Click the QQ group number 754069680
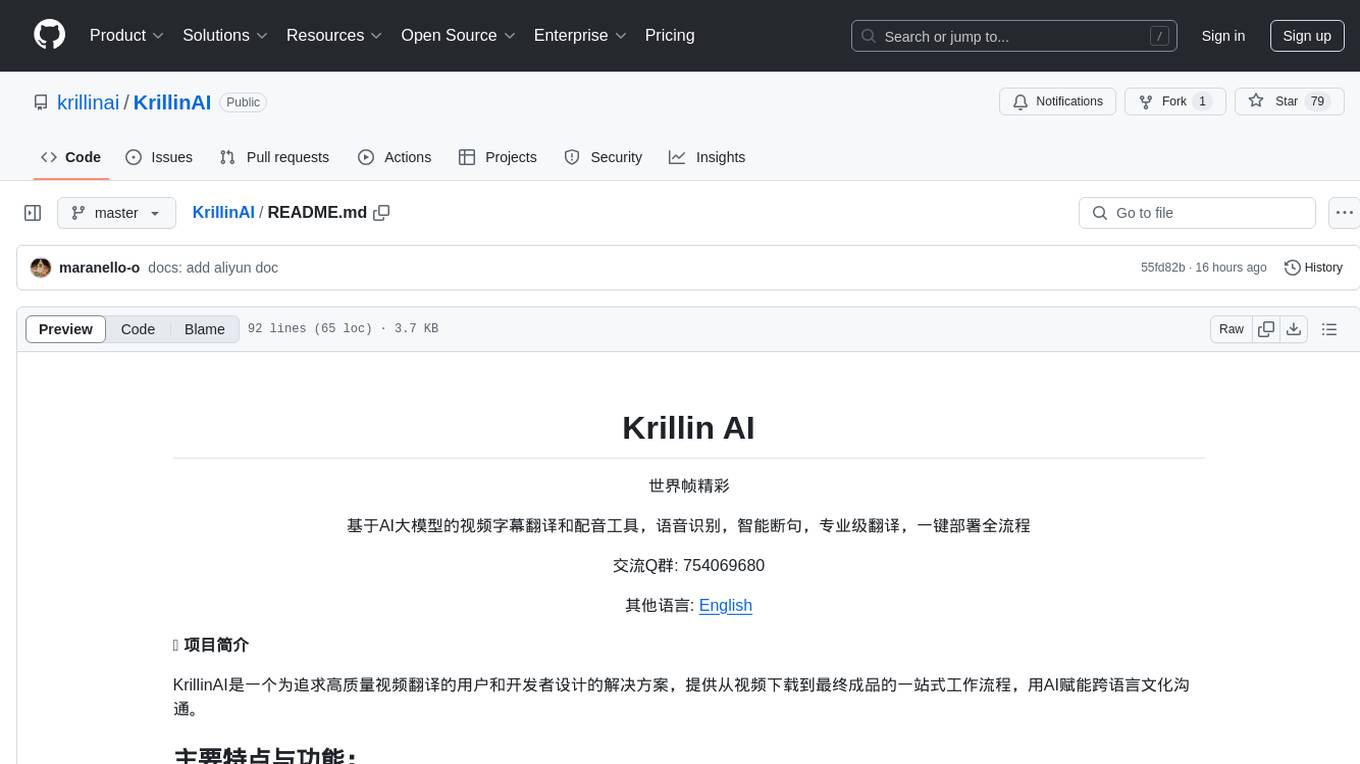1360x764 pixels. [723, 565]
